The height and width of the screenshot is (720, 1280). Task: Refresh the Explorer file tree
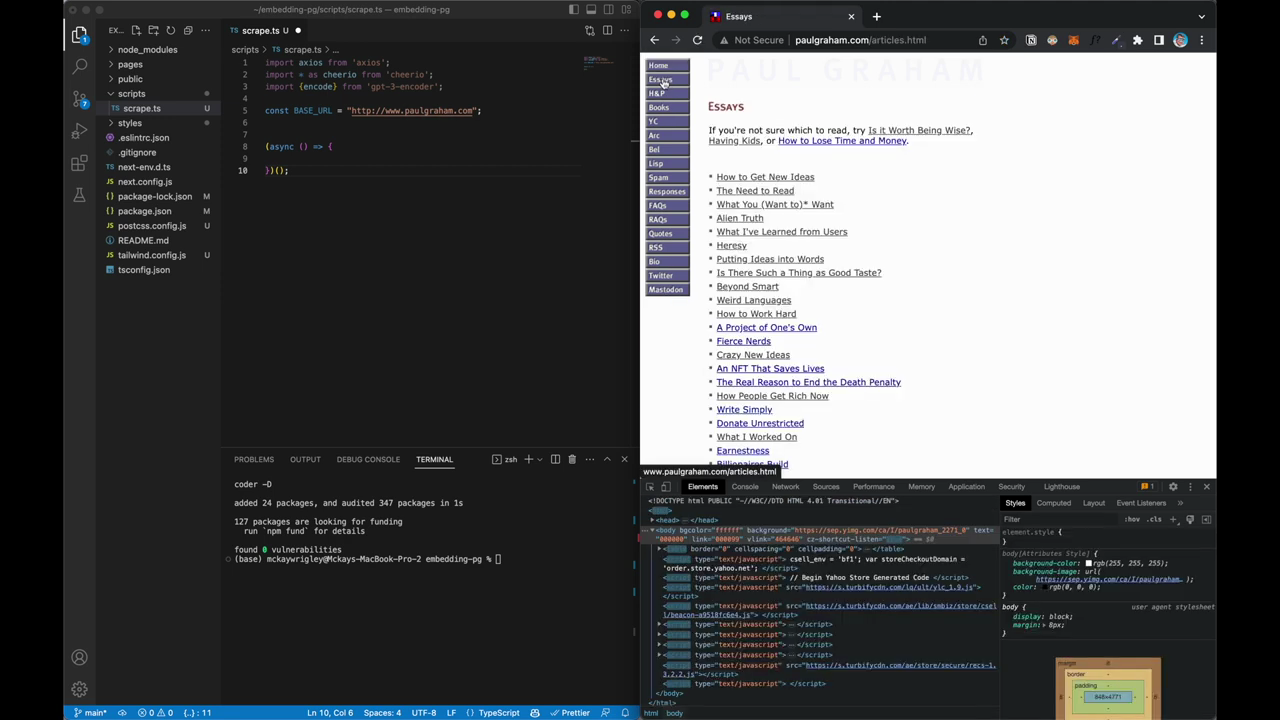[170, 30]
